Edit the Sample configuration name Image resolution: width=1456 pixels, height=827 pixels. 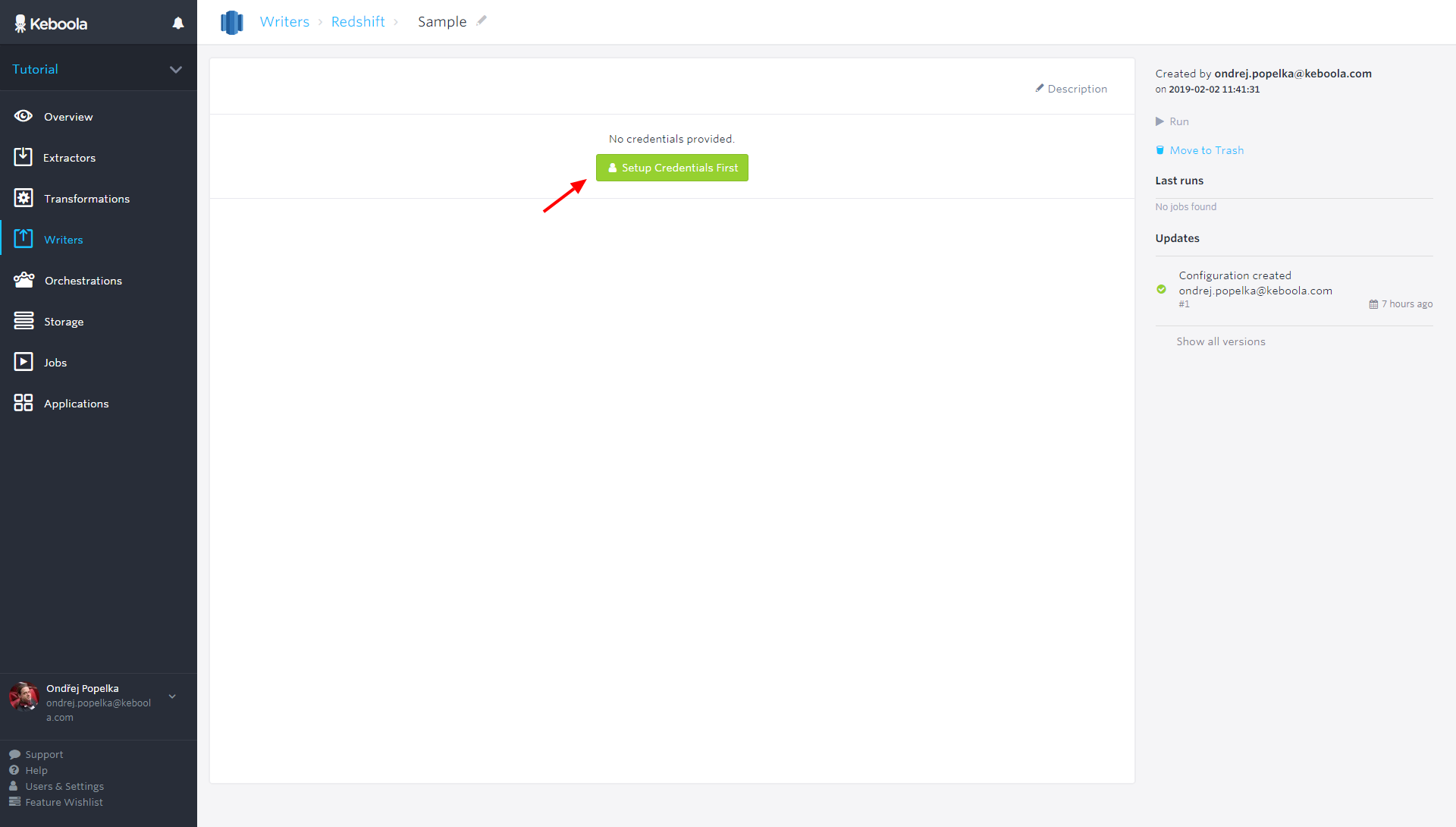click(482, 20)
